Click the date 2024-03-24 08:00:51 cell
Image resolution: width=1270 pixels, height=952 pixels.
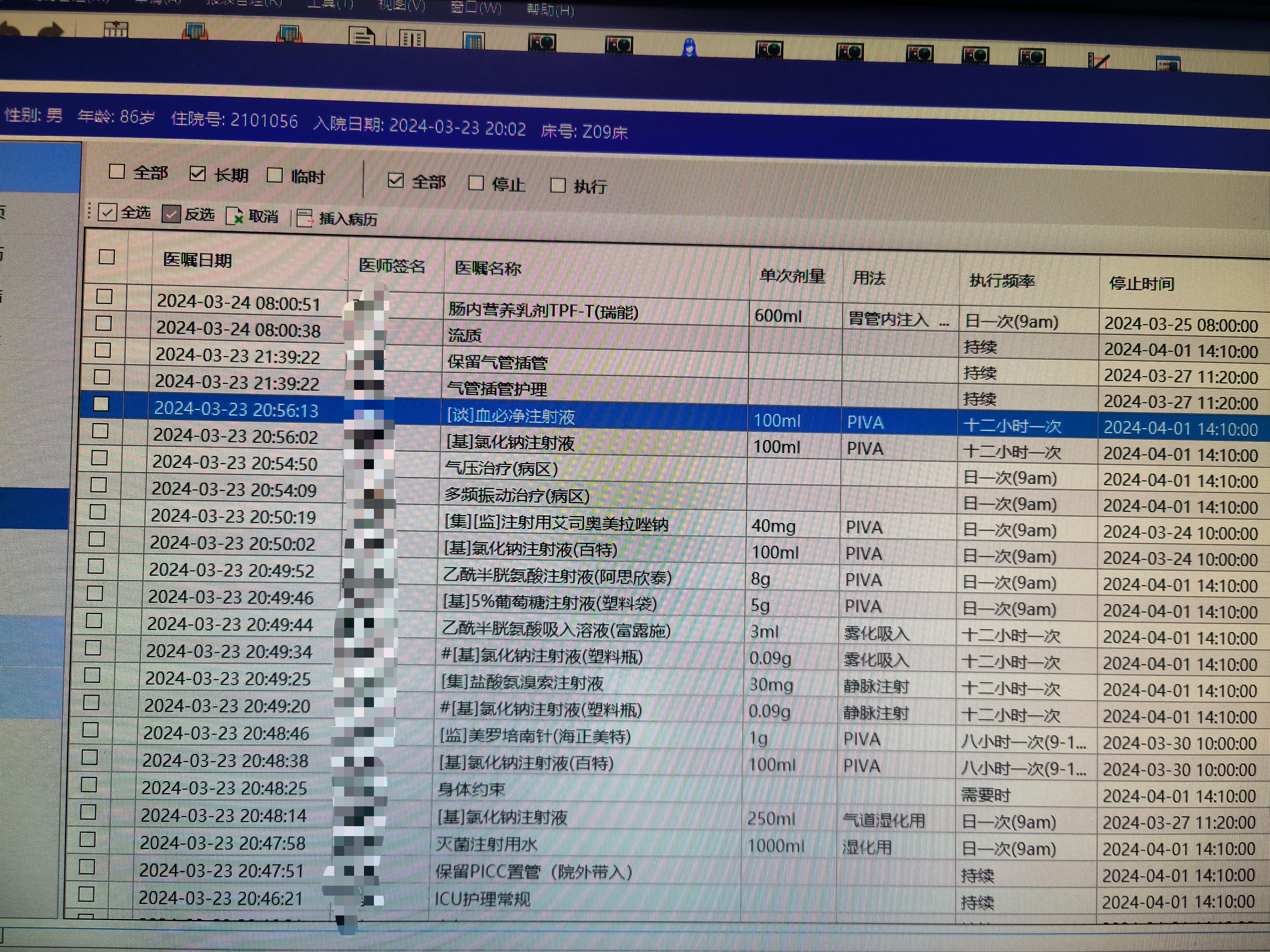point(239,302)
